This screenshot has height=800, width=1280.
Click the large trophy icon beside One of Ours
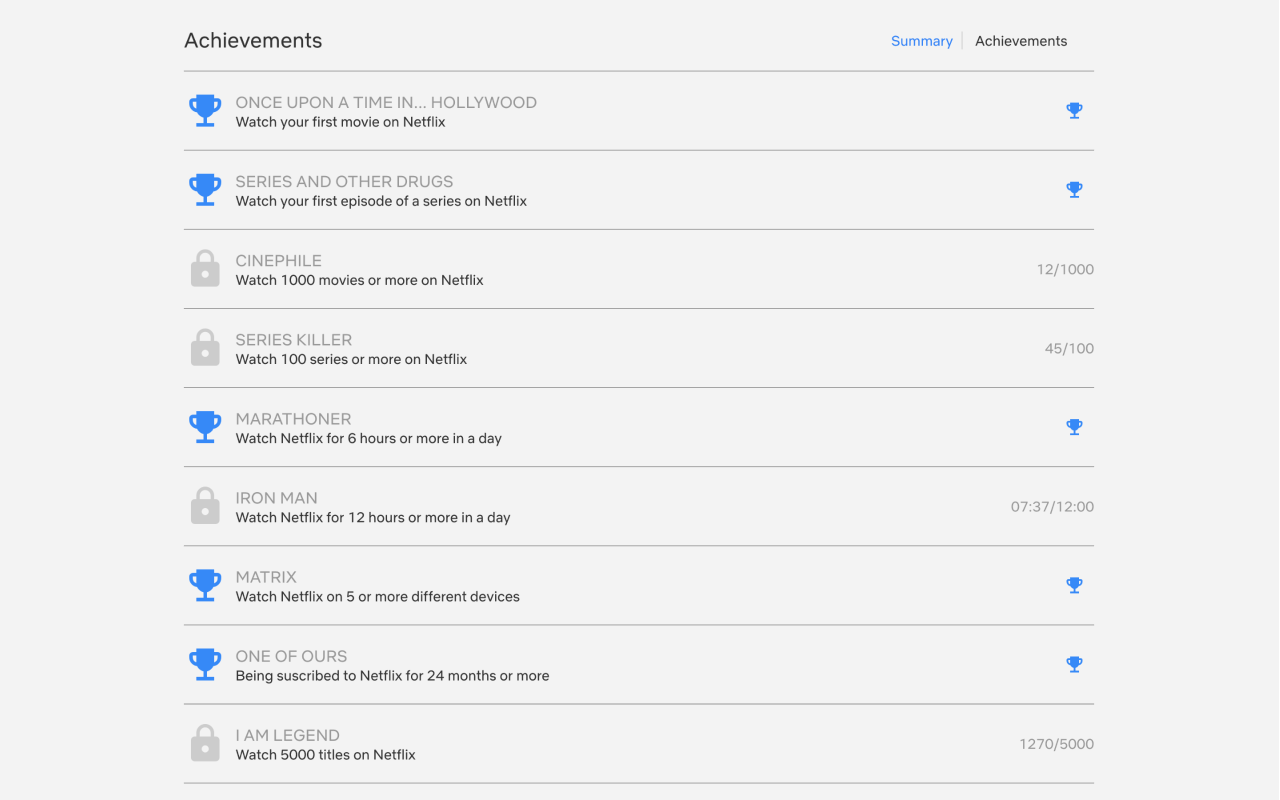click(205, 664)
